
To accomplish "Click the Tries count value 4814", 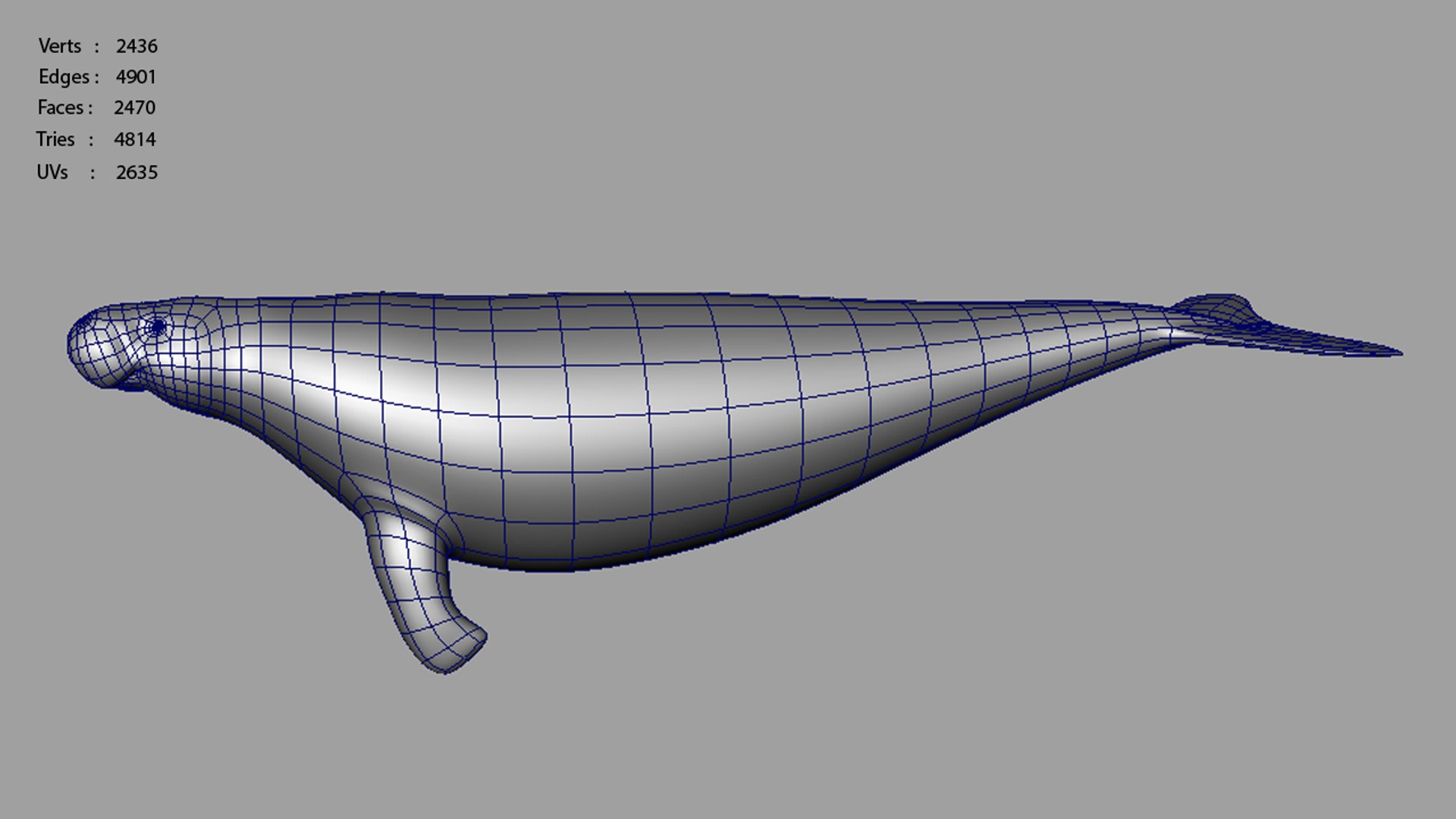I will pyautogui.click(x=134, y=140).
